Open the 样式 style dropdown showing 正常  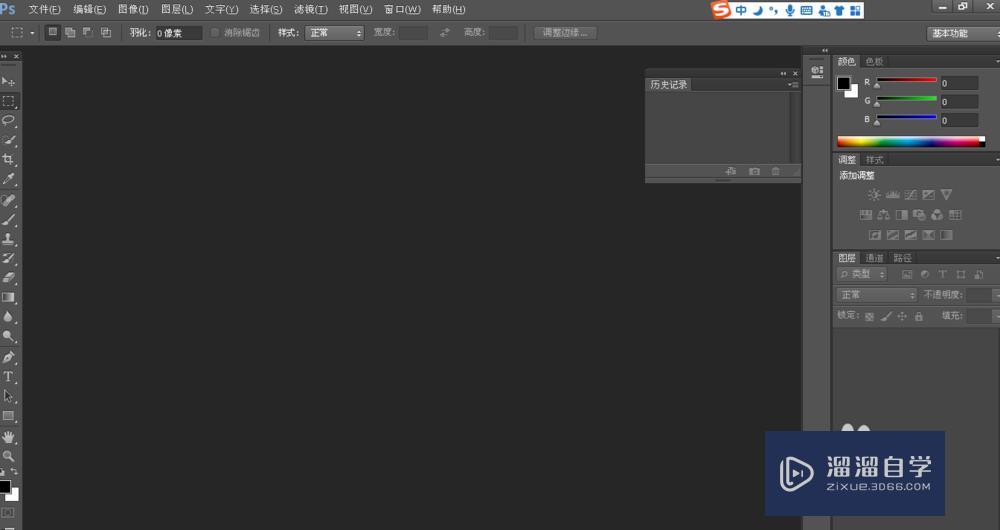(334, 33)
